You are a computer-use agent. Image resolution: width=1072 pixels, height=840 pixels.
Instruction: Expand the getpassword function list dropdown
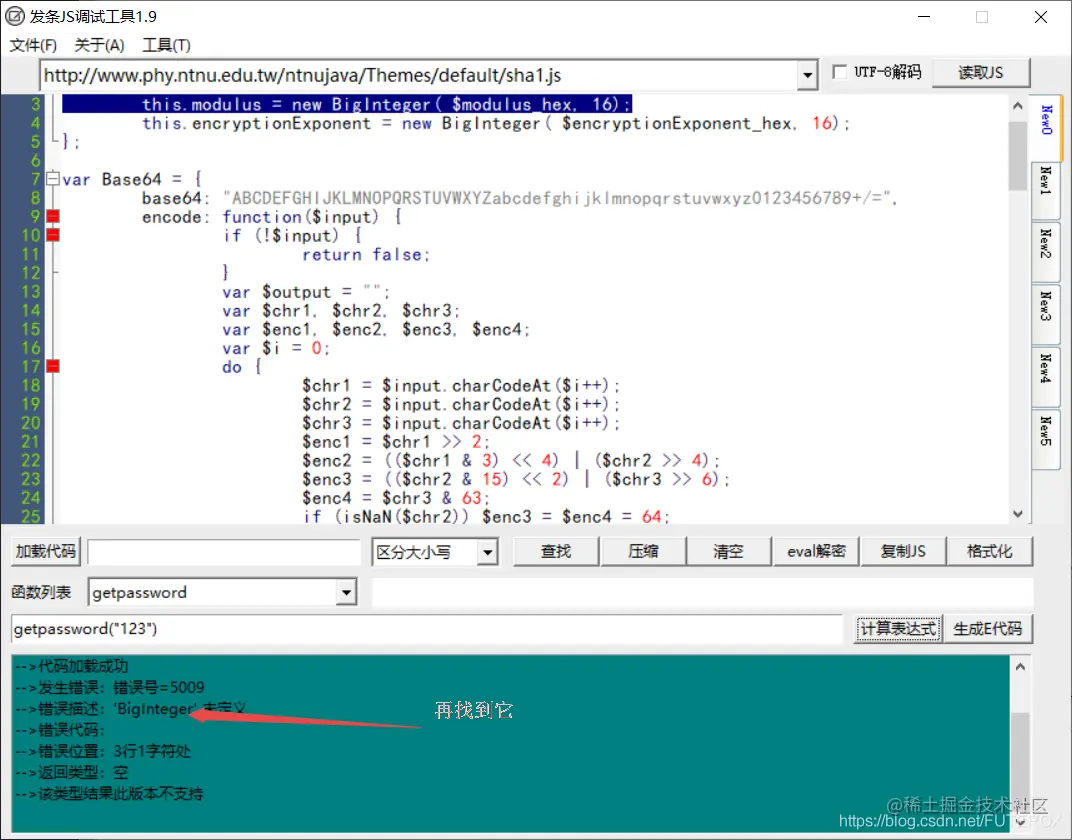347,593
